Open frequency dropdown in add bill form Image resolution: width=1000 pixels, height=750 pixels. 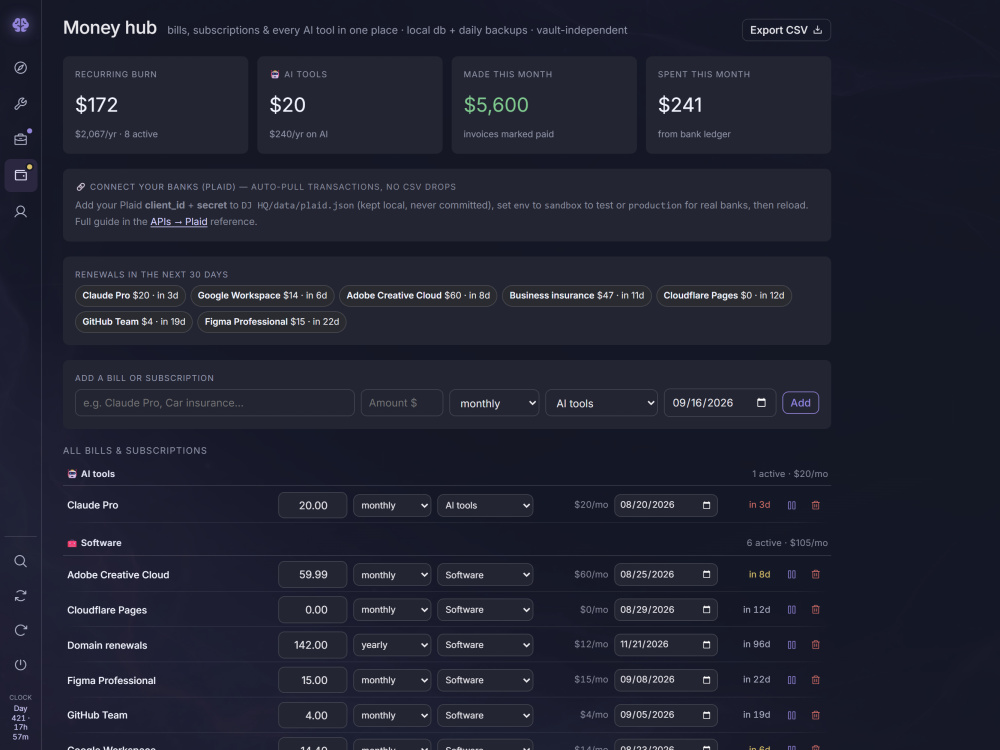(x=494, y=403)
